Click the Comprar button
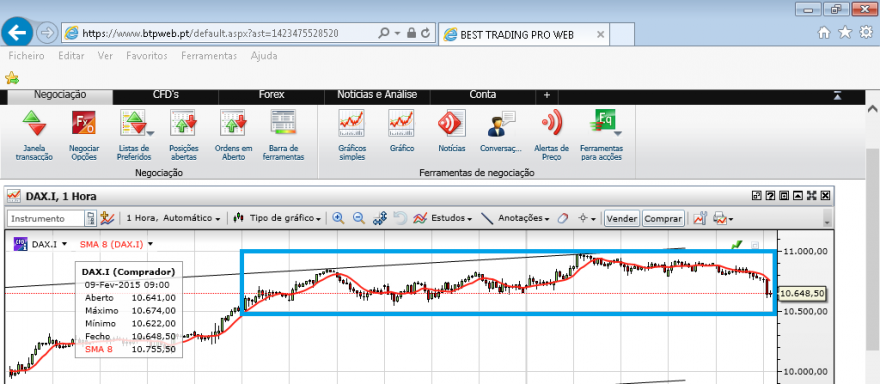The height and width of the screenshot is (384, 880). coord(663,218)
